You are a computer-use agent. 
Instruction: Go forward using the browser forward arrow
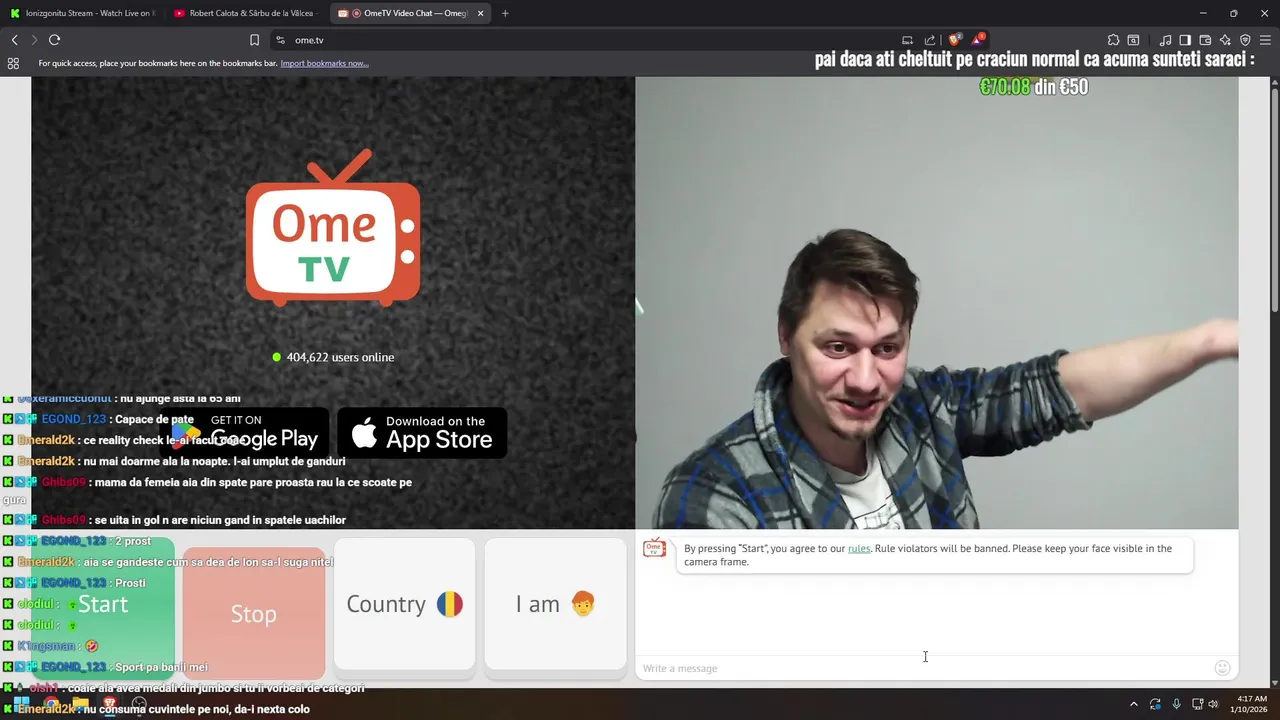(x=34, y=40)
